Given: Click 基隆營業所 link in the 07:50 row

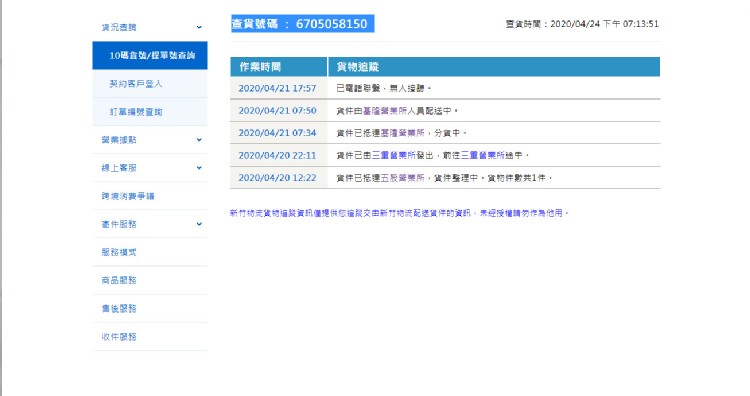Looking at the screenshot, I should tap(385, 111).
